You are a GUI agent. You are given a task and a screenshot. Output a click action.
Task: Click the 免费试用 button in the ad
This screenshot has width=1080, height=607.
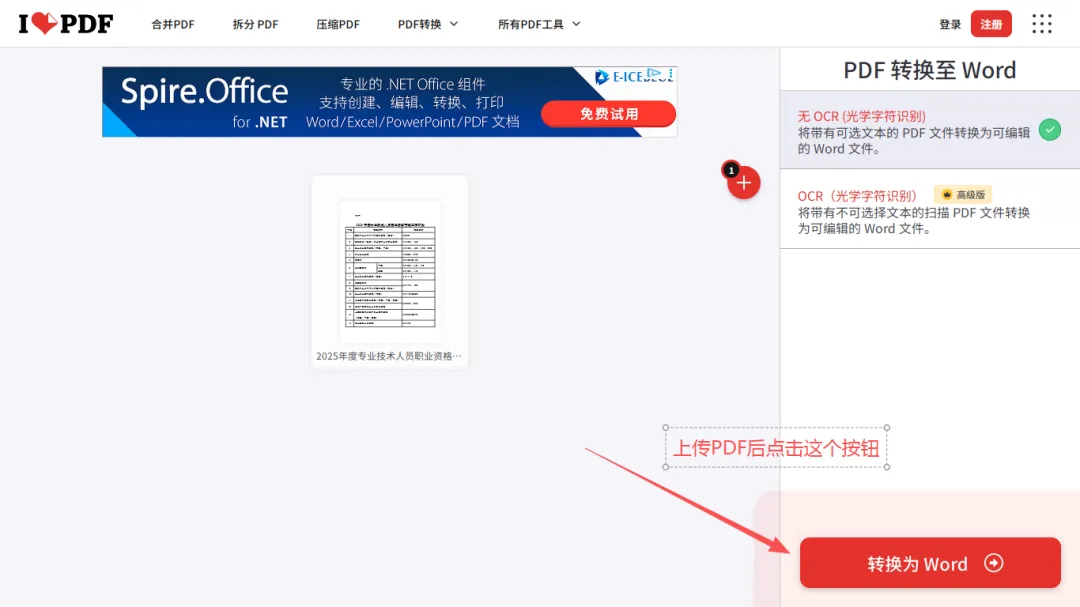pos(608,114)
